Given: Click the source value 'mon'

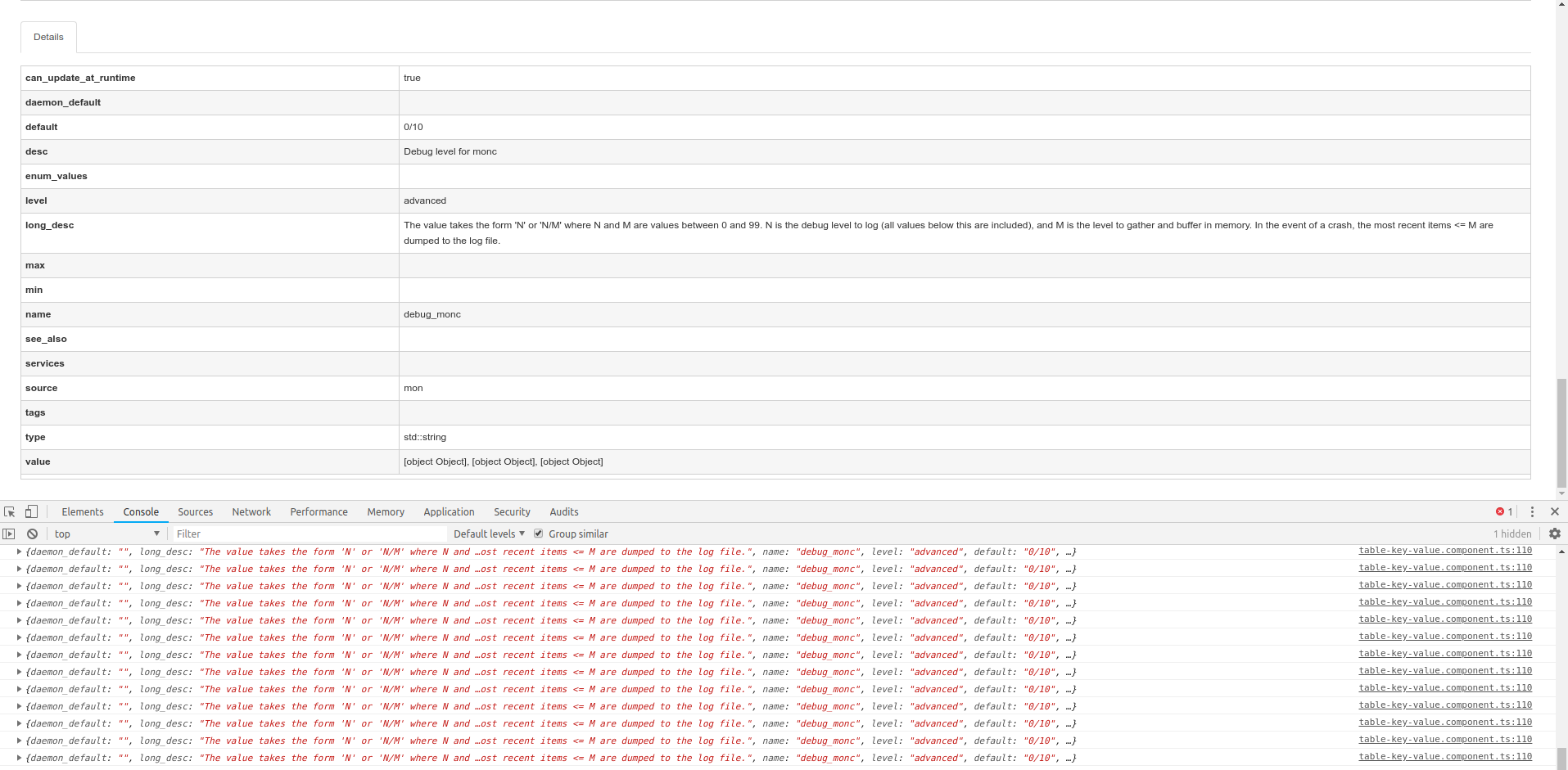Looking at the screenshot, I should coord(413,388).
